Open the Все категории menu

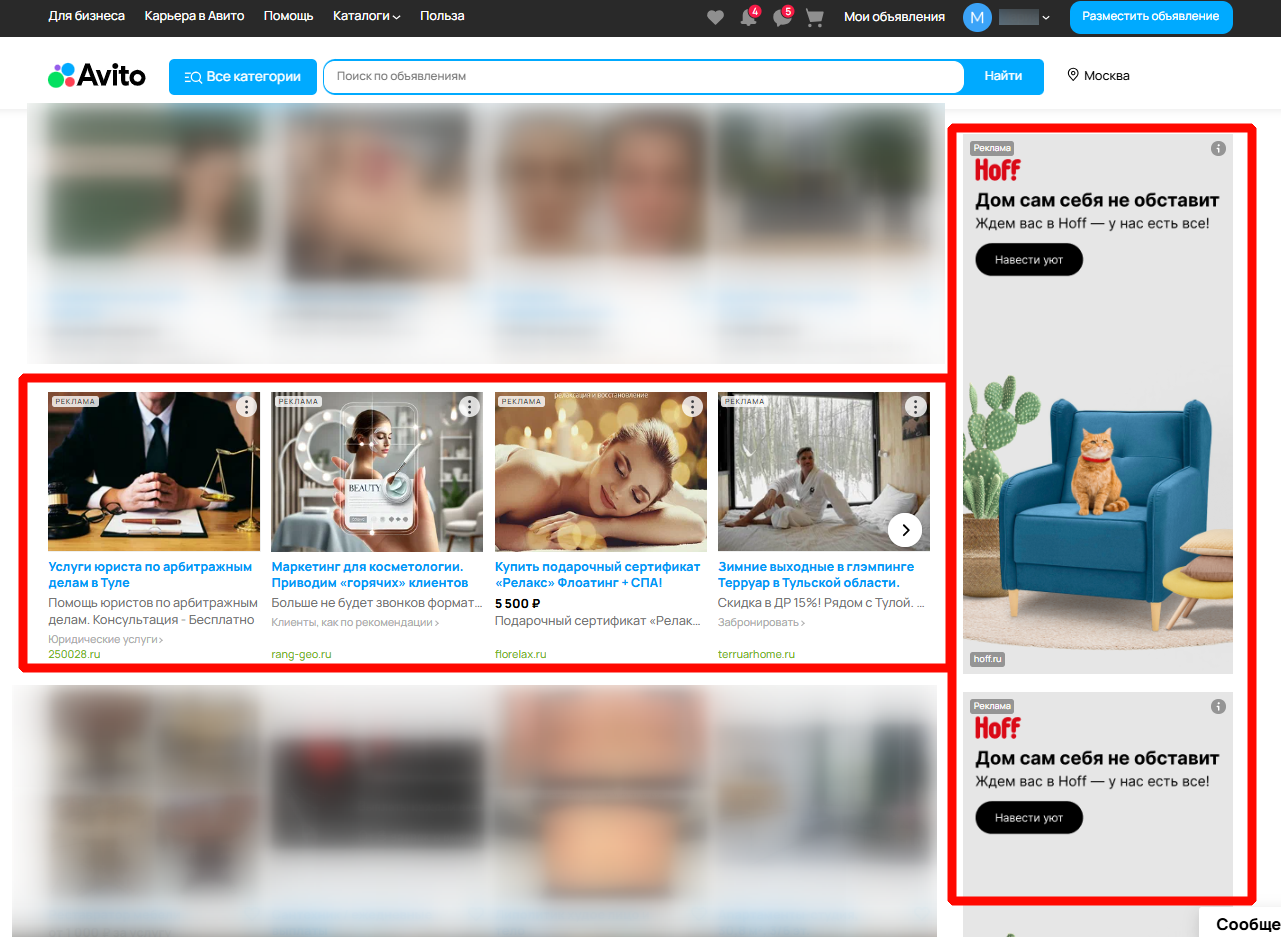[243, 77]
